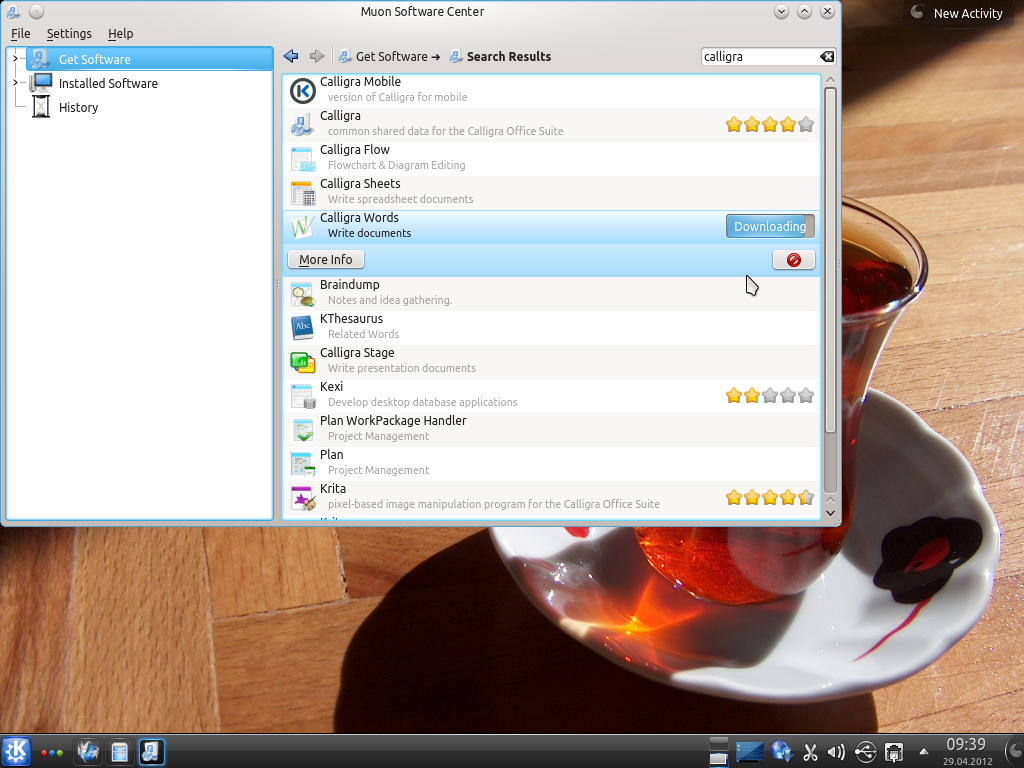Click the Plan WorkPackage Handler icon
The height and width of the screenshot is (768, 1024).
[302, 430]
